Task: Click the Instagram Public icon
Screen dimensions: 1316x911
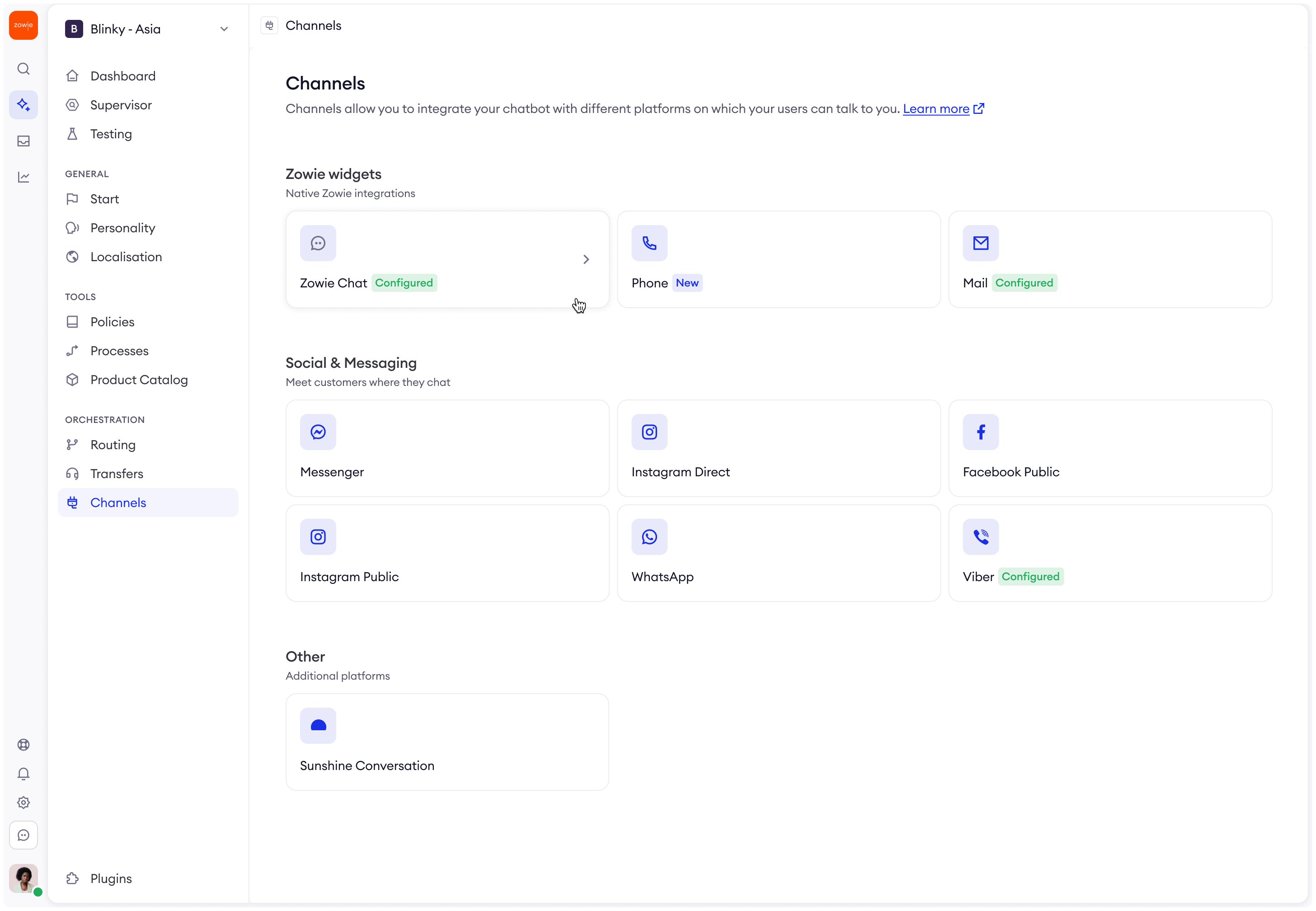Action: pyautogui.click(x=319, y=537)
